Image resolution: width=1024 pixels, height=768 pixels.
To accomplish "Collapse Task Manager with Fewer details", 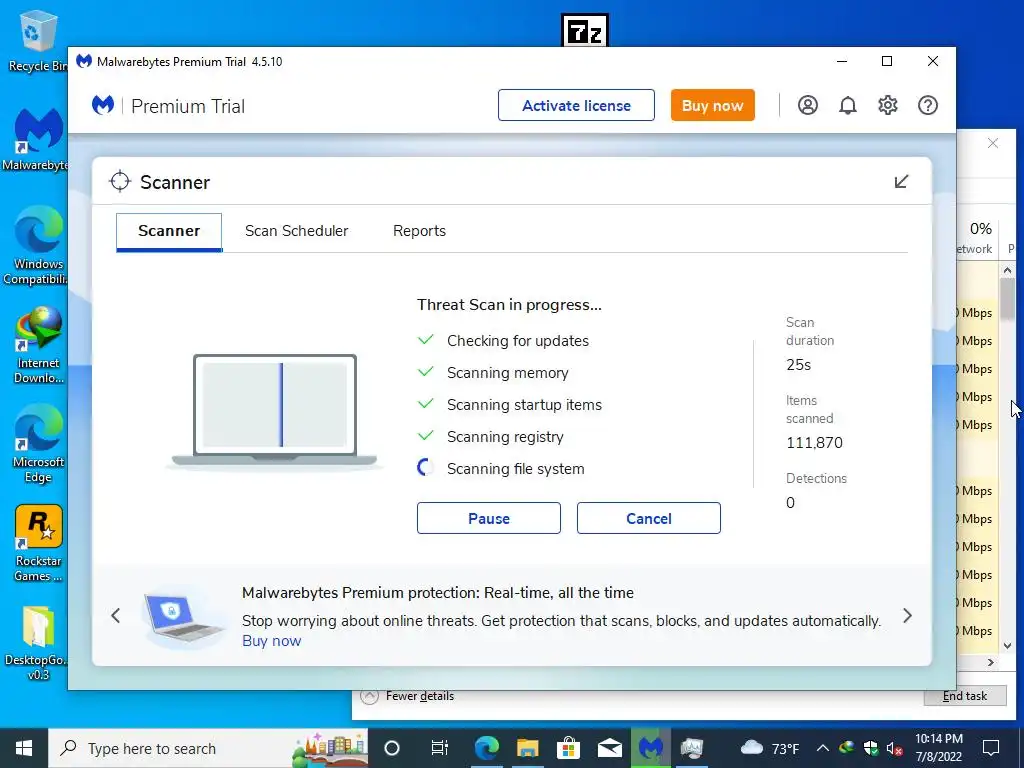I will tap(407, 696).
